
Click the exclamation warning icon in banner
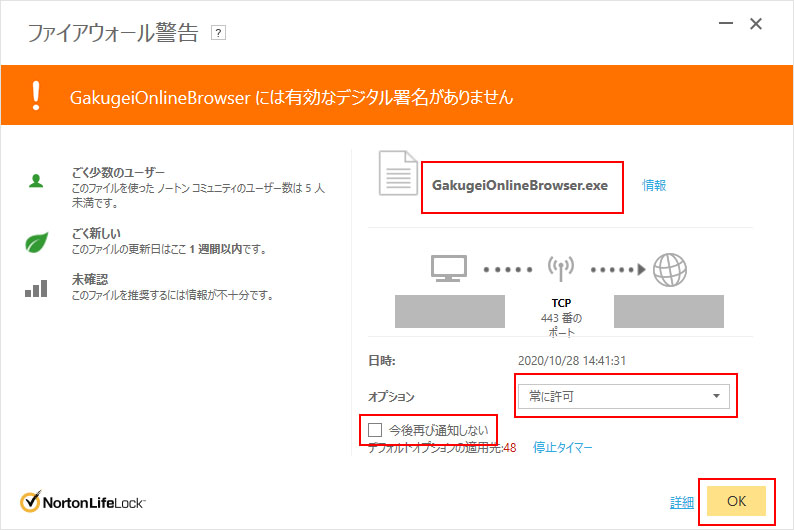point(36,96)
